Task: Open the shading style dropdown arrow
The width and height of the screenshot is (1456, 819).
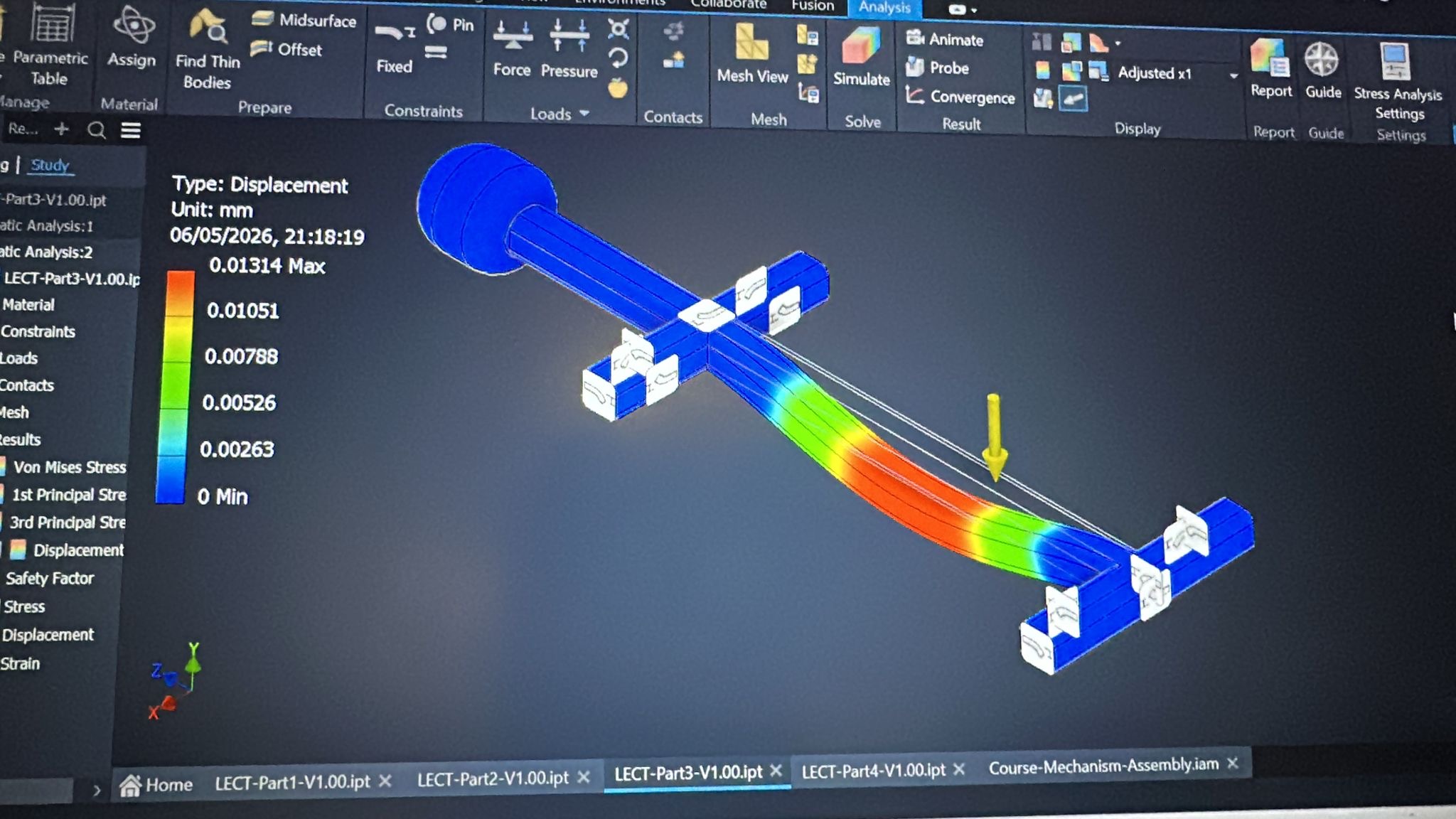Action: 1118,43
